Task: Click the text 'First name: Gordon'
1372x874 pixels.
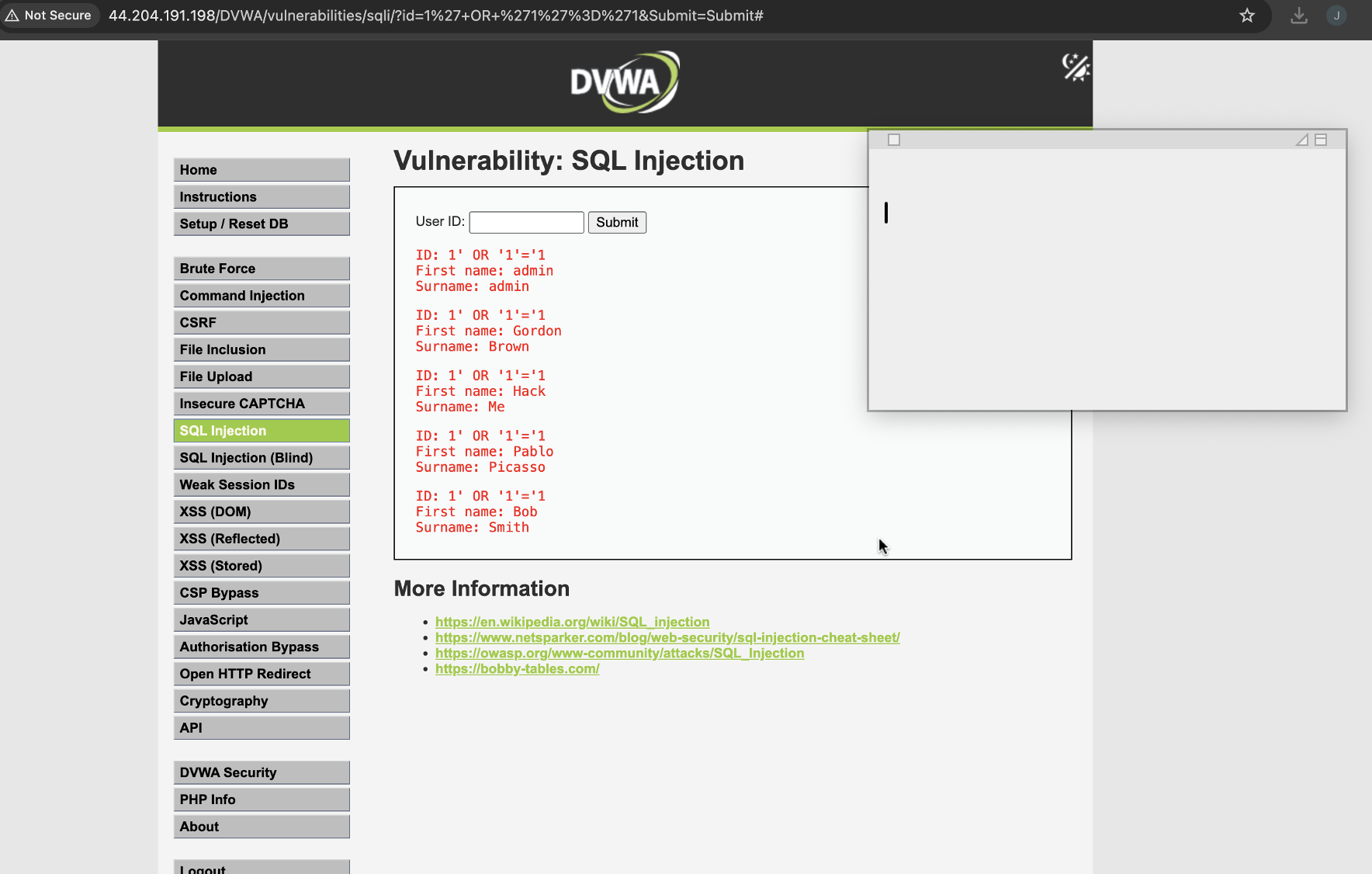Action: 489,331
